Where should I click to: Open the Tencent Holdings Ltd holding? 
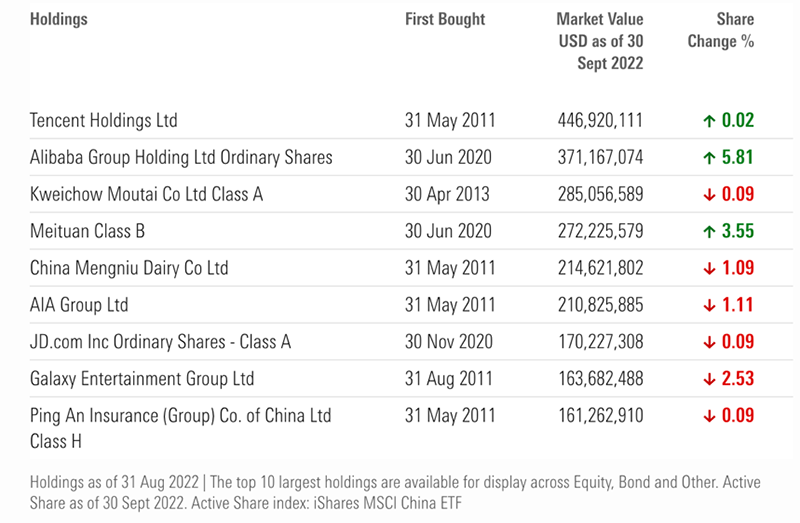pos(103,121)
